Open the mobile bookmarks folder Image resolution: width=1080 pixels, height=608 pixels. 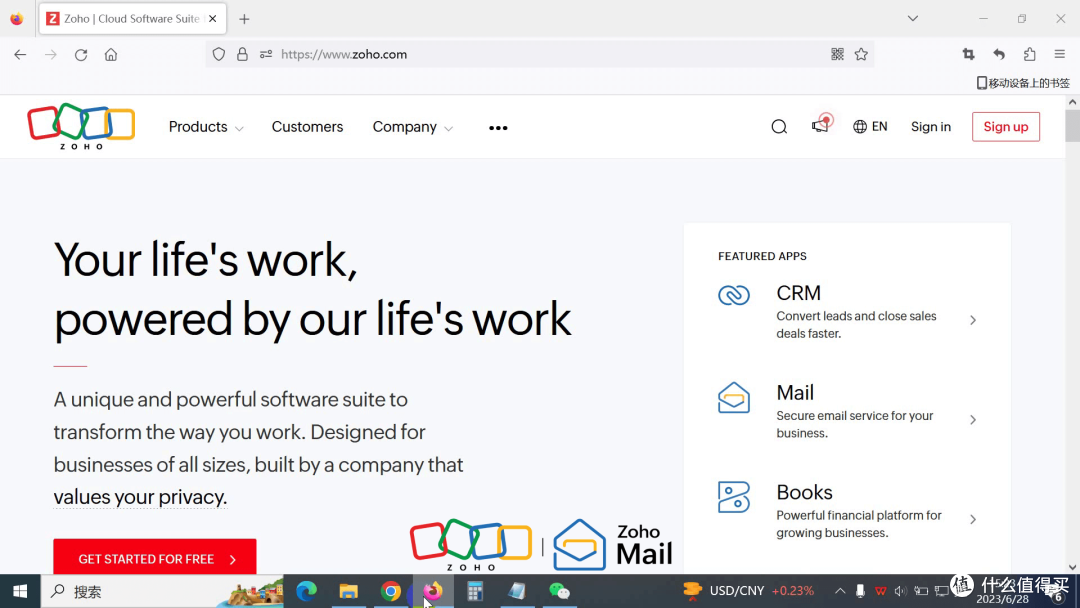(1023, 83)
